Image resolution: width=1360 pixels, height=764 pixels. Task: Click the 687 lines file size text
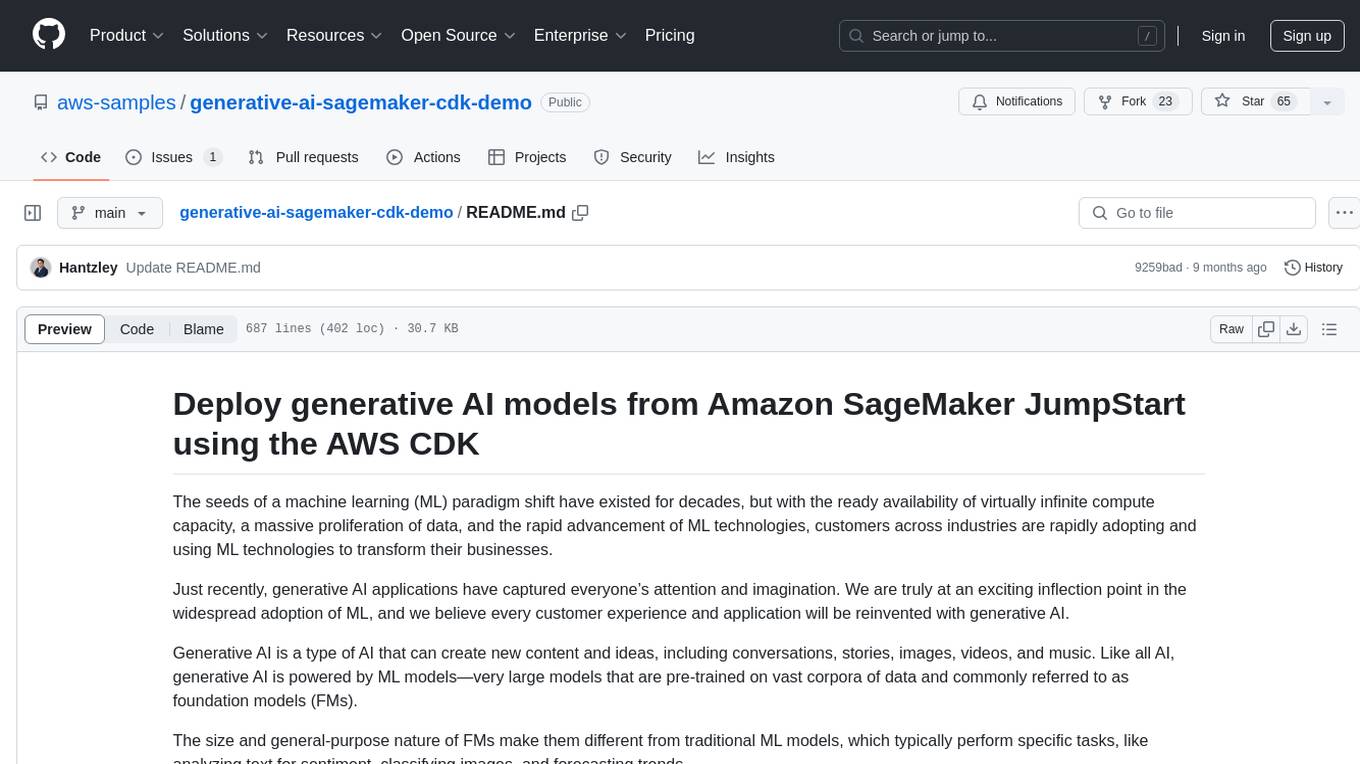click(x=351, y=329)
